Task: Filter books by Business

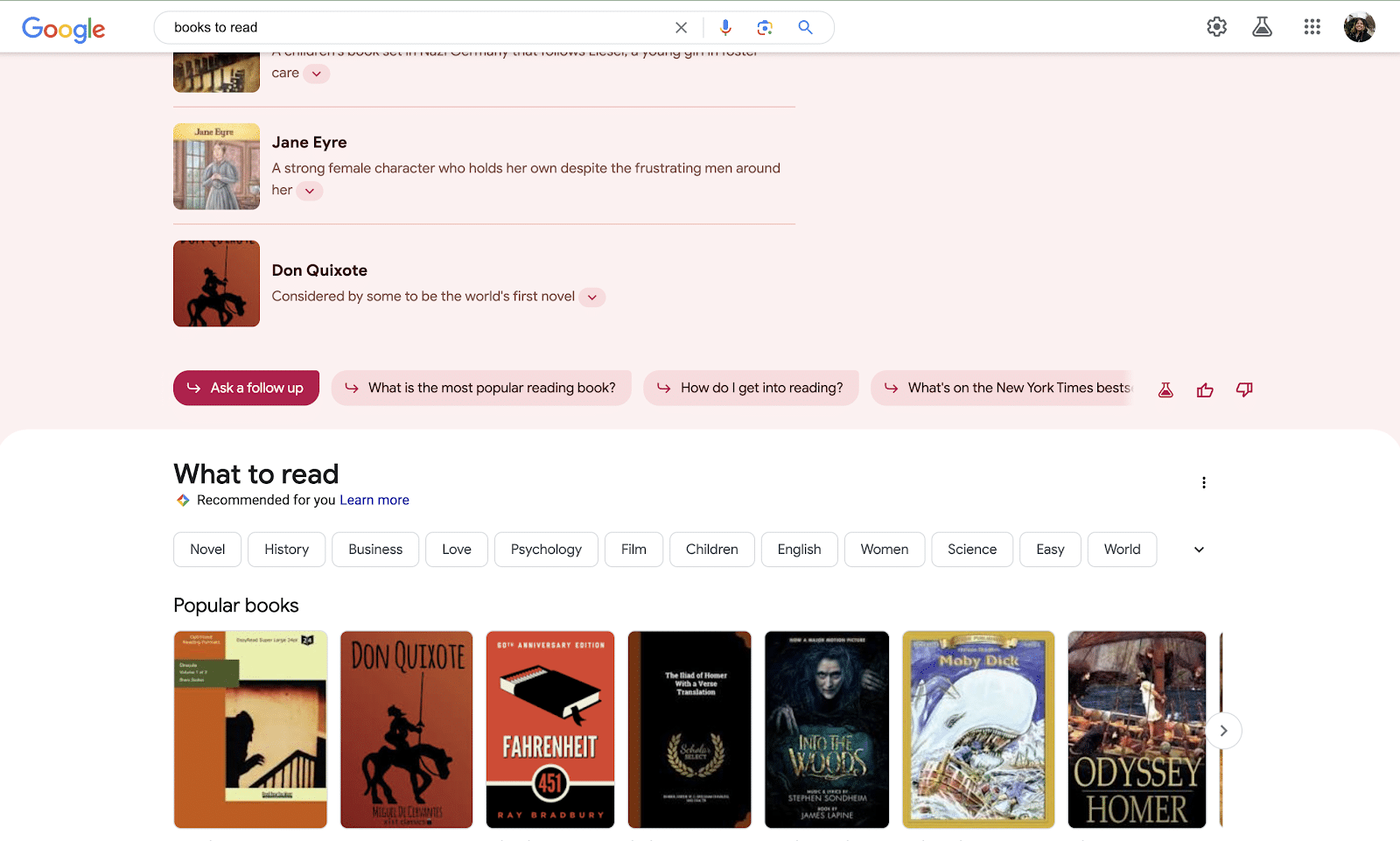Action: click(x=375, y=550)
